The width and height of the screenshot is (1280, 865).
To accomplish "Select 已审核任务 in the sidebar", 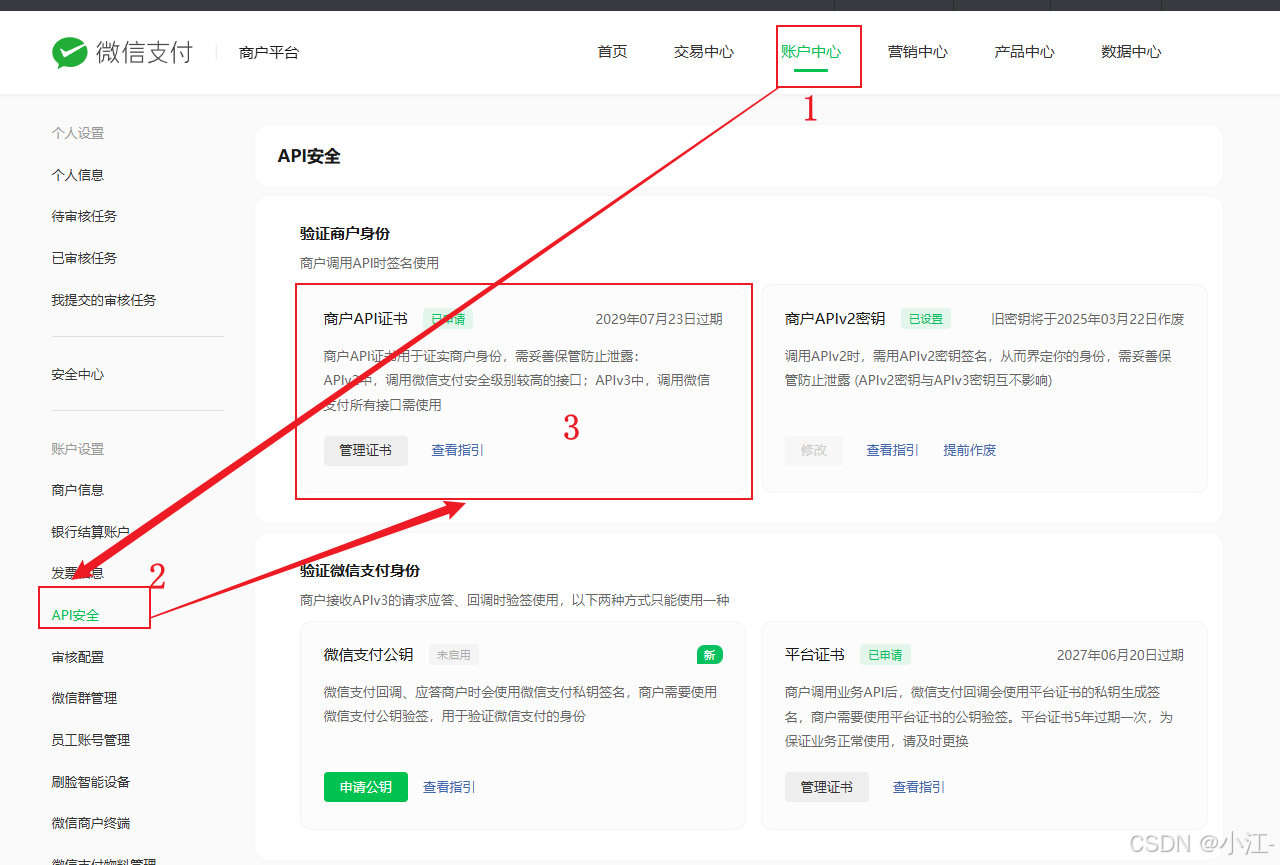I will (84, 258).
